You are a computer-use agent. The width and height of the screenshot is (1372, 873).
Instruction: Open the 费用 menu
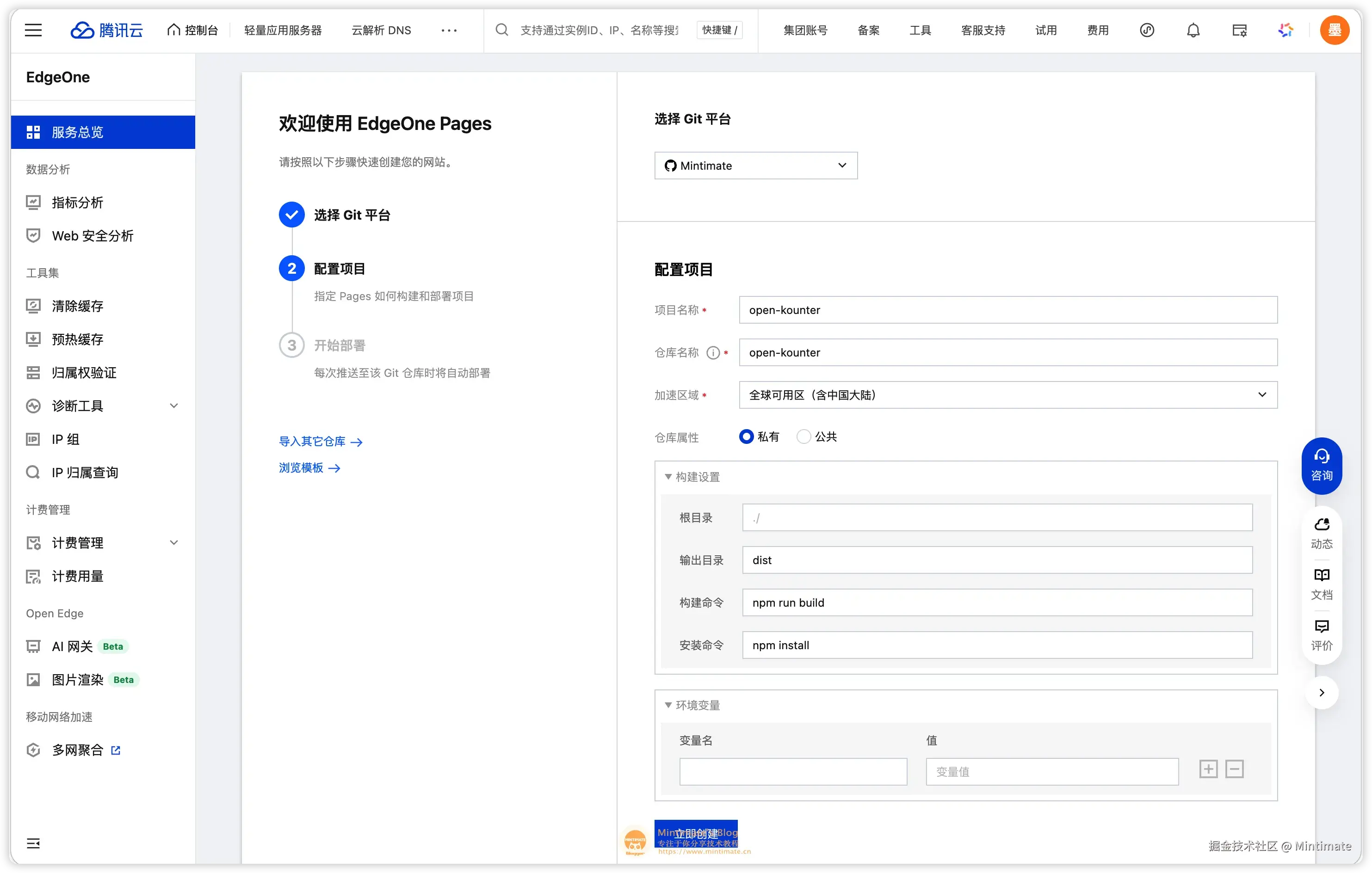1097,30
